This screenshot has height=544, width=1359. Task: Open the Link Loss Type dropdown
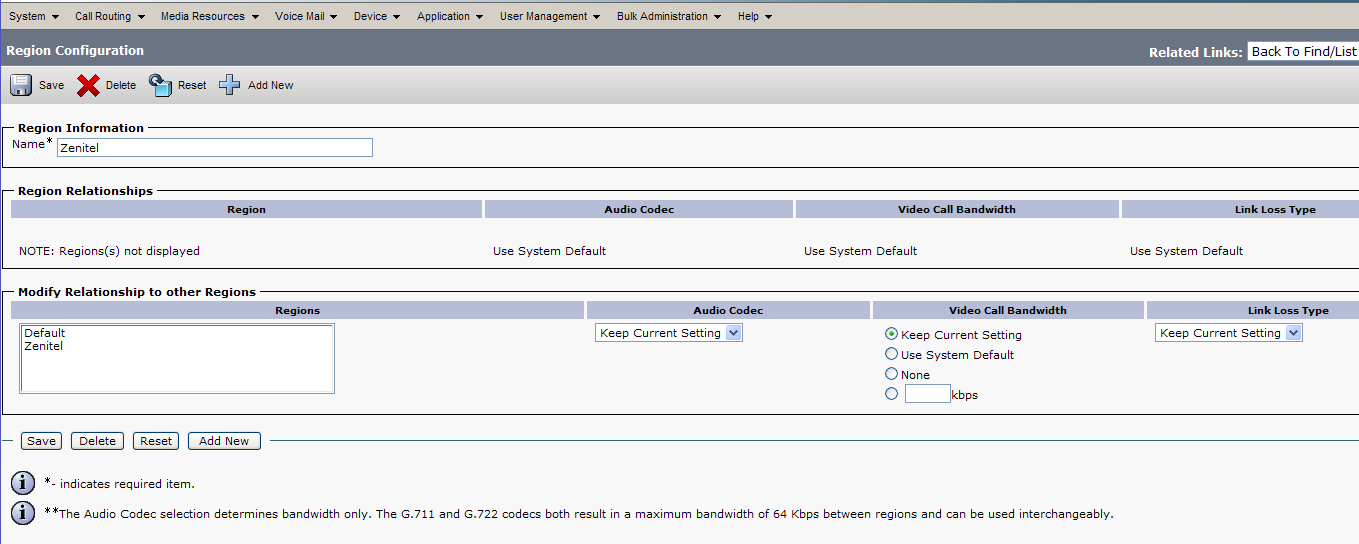[1229, 333]
